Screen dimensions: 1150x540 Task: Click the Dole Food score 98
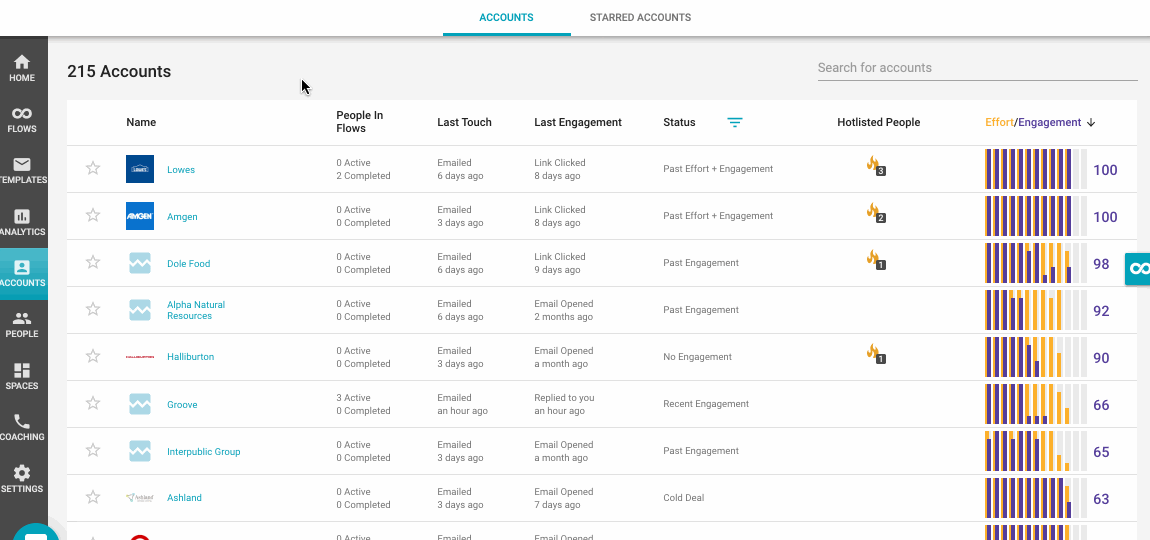[1101, 264]
